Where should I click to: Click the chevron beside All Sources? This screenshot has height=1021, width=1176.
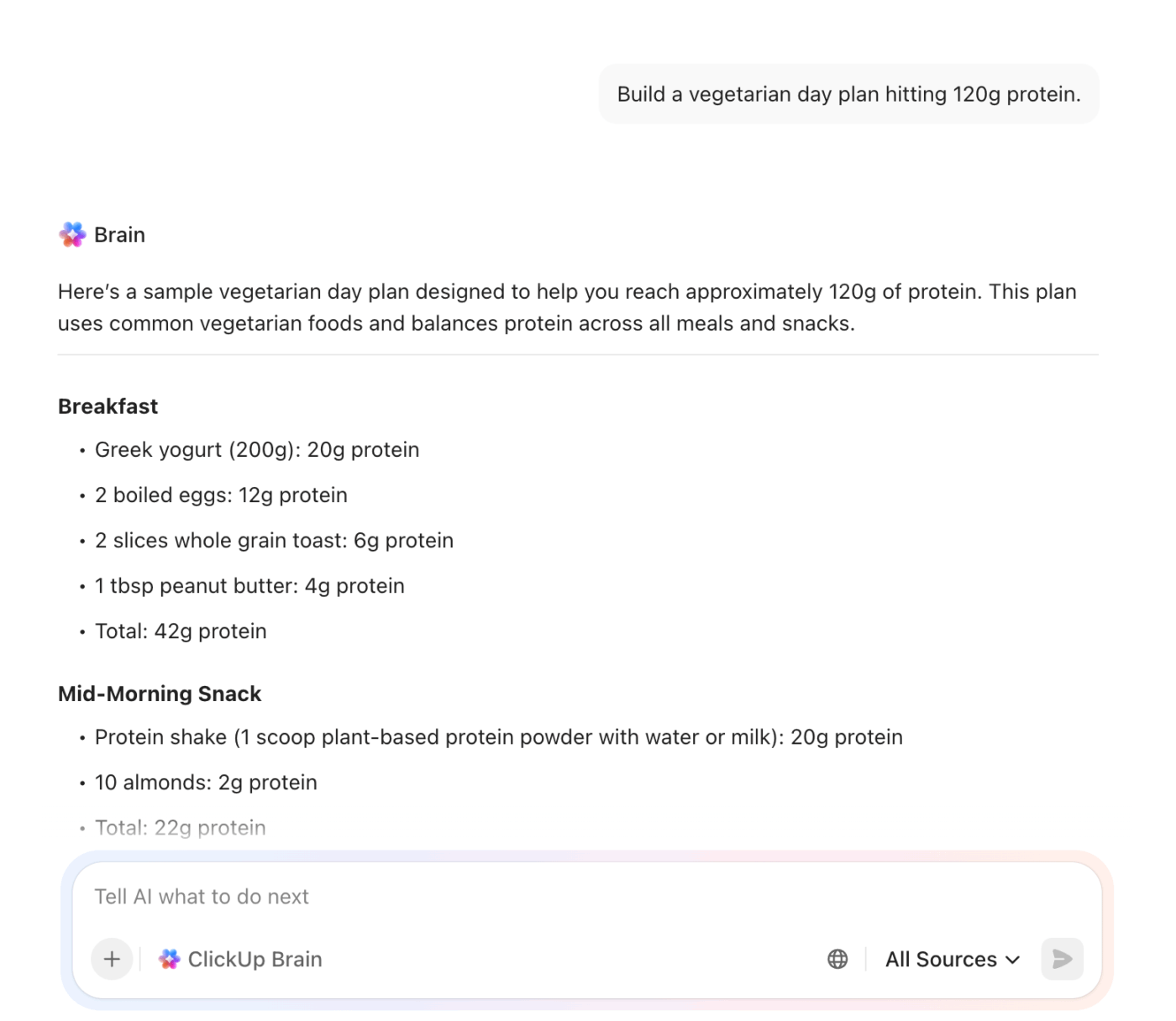click(1011, 960)
